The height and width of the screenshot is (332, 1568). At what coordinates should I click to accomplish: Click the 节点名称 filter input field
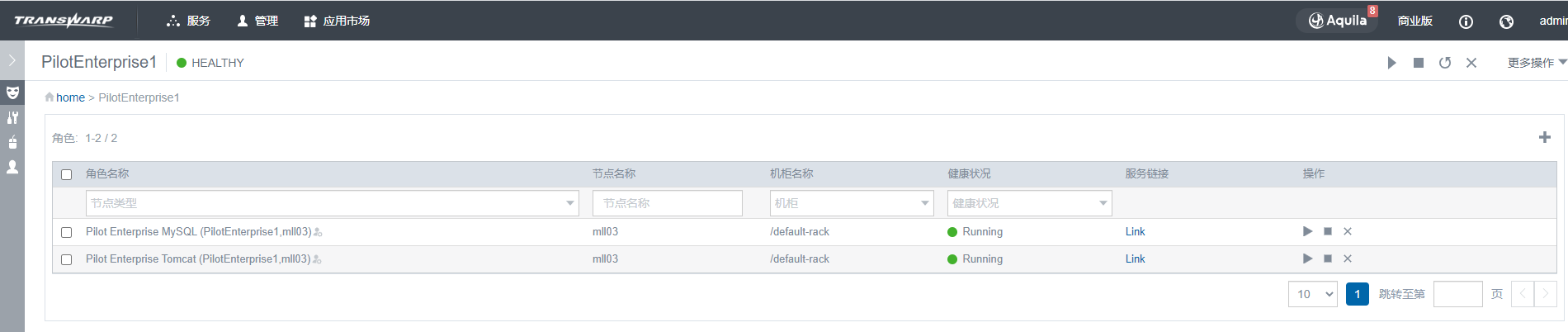tap(667, 203)
